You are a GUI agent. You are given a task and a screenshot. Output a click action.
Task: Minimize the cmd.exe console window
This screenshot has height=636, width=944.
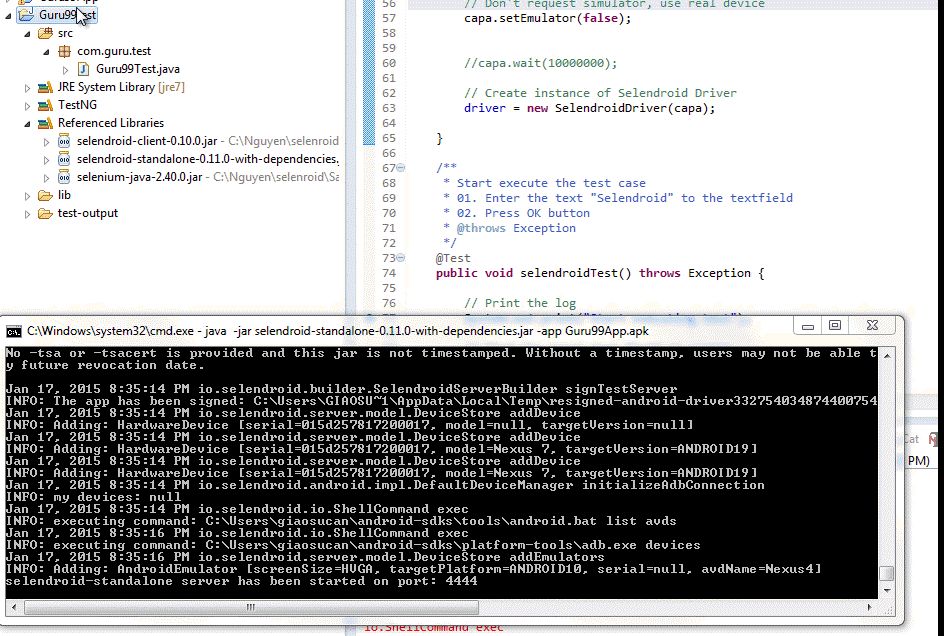(x=808, y=326)
